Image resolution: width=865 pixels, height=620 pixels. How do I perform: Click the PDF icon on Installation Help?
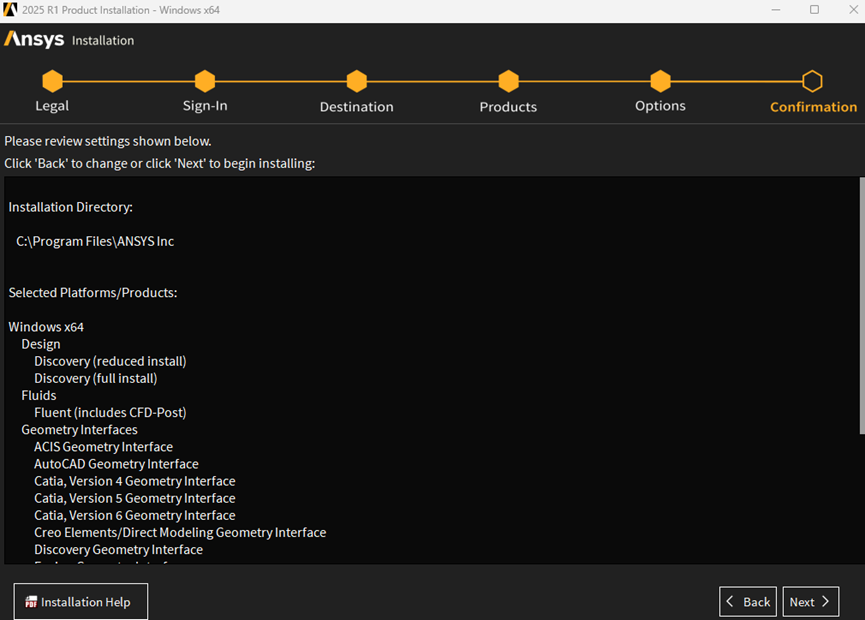point(31,602)
